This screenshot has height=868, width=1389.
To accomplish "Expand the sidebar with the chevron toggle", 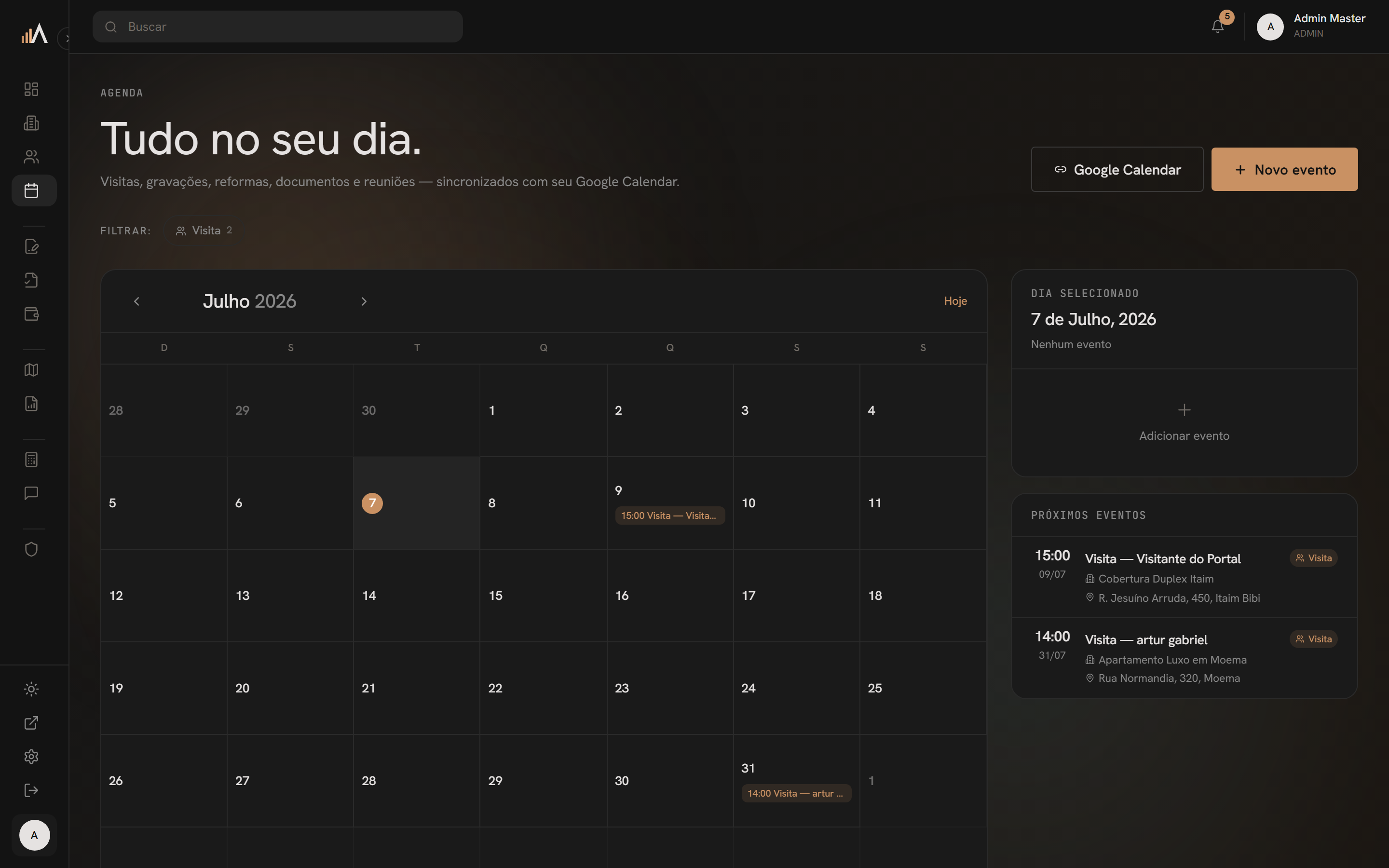I will click(66, 39).
